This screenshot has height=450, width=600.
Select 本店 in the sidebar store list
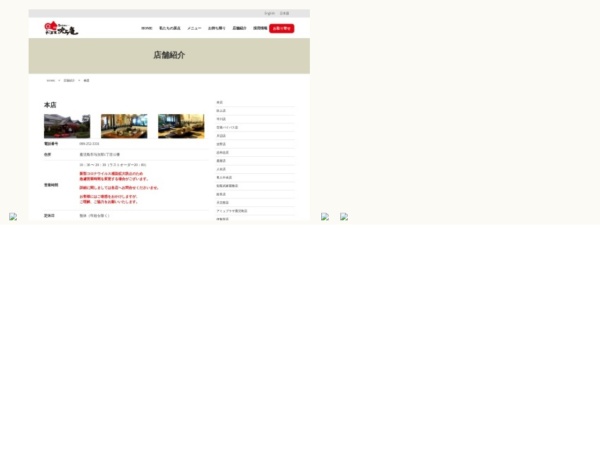(x=220, y=103)
